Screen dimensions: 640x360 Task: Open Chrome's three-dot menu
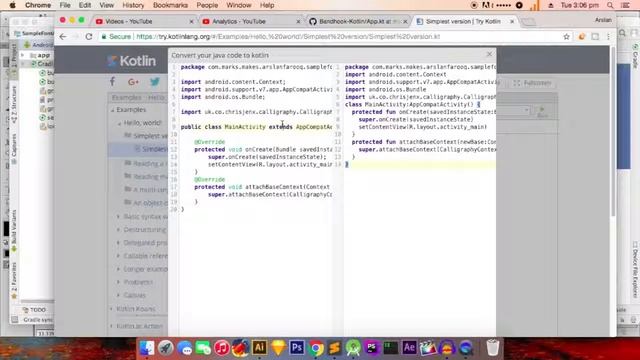click(608, 37)
